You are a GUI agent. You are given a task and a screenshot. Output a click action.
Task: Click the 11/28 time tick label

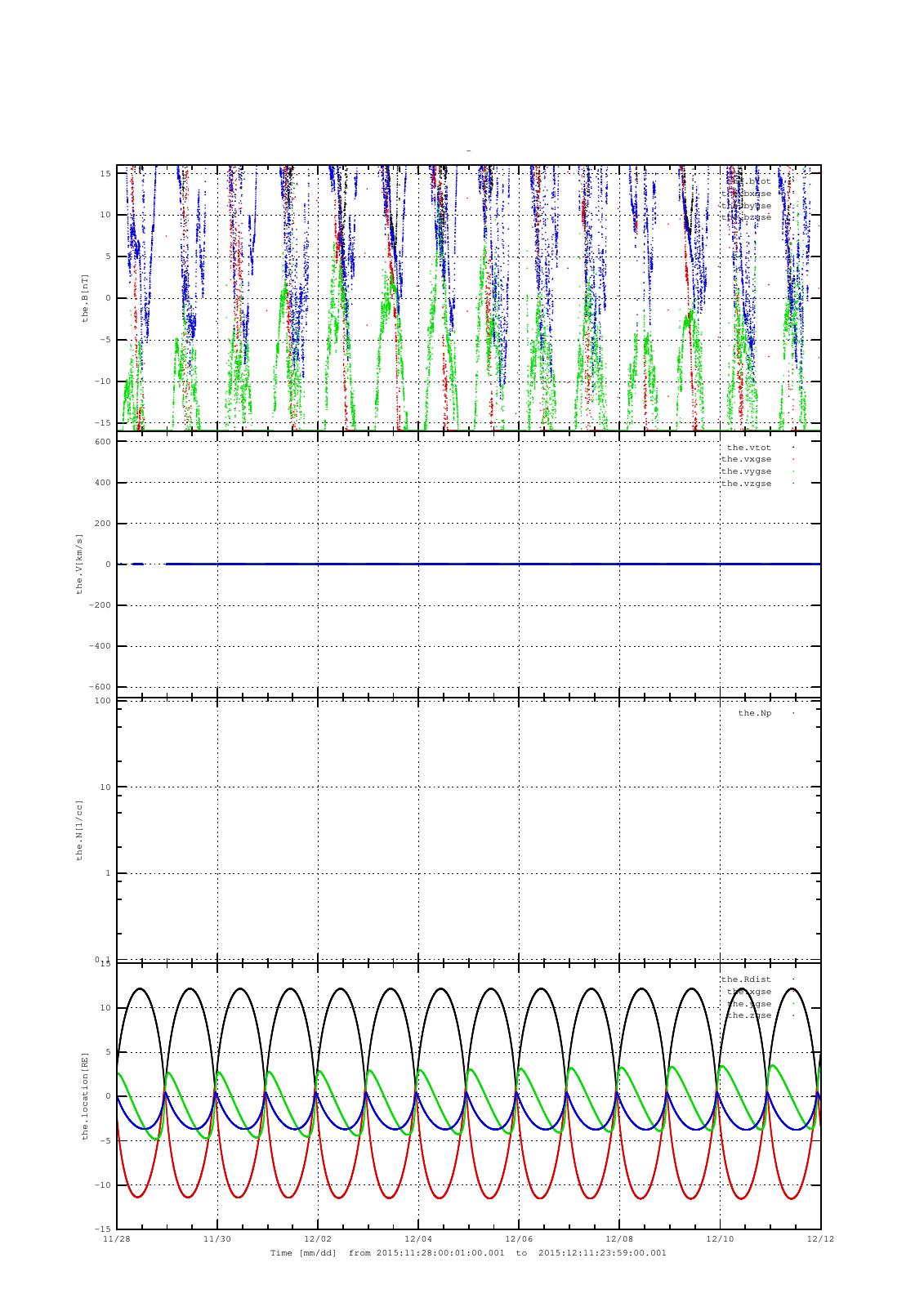coord(117,1238)
